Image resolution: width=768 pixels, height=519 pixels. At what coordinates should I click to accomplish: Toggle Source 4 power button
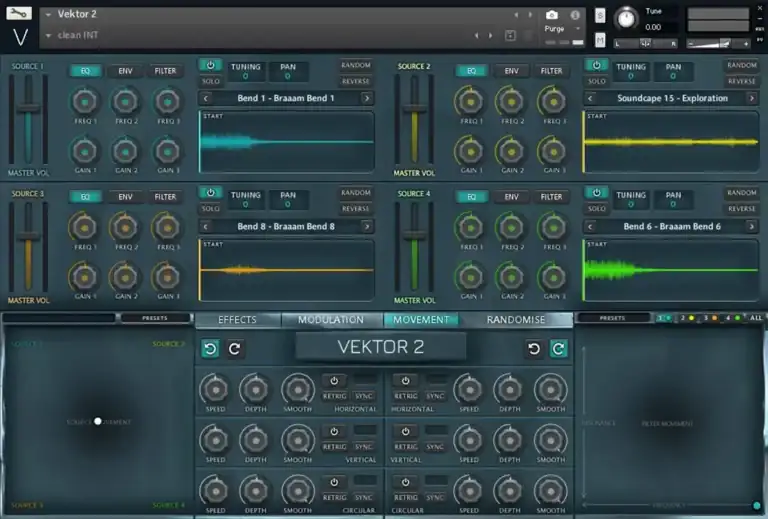[596, 193]
